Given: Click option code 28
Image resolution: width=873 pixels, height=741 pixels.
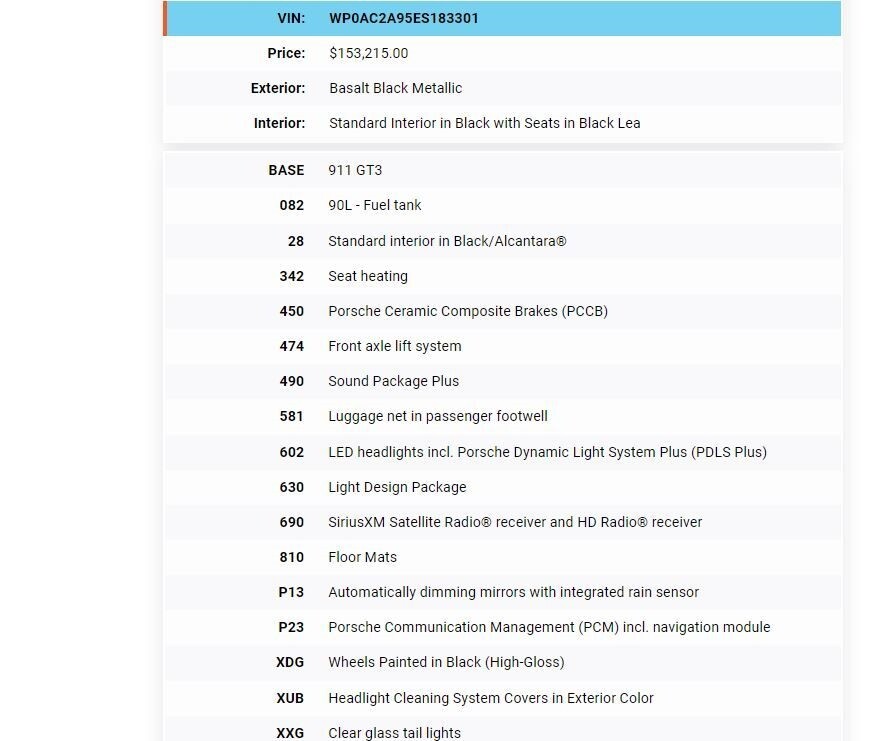Looking at the screenshot, I should point(296,242).
